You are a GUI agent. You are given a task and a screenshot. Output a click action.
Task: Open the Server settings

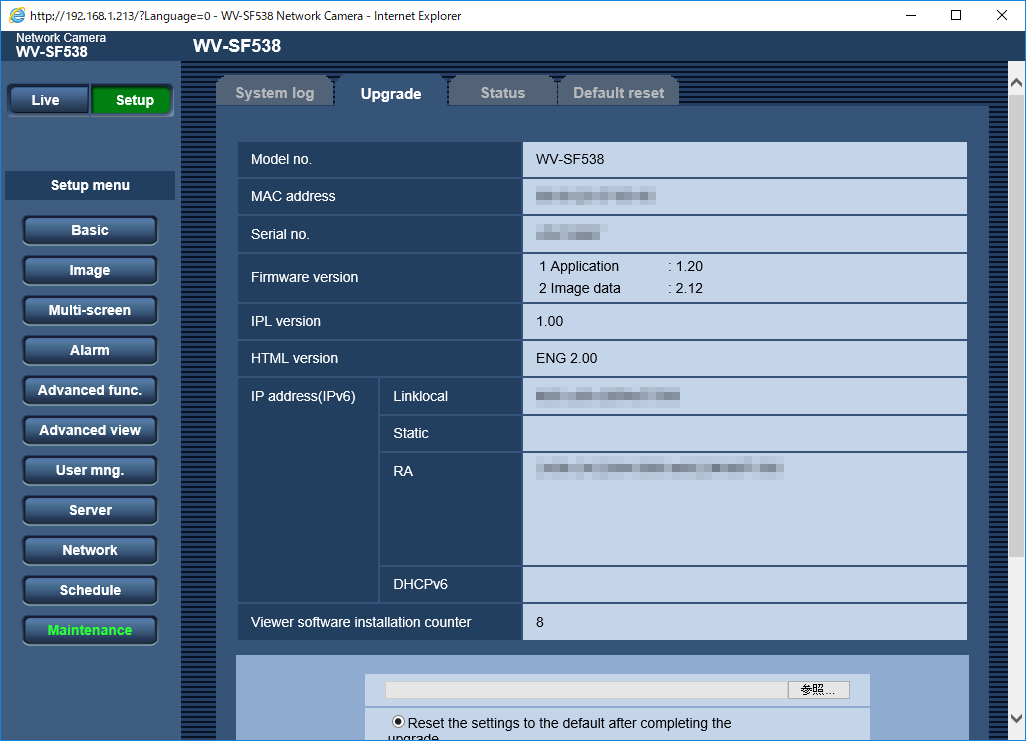[90, 510]
